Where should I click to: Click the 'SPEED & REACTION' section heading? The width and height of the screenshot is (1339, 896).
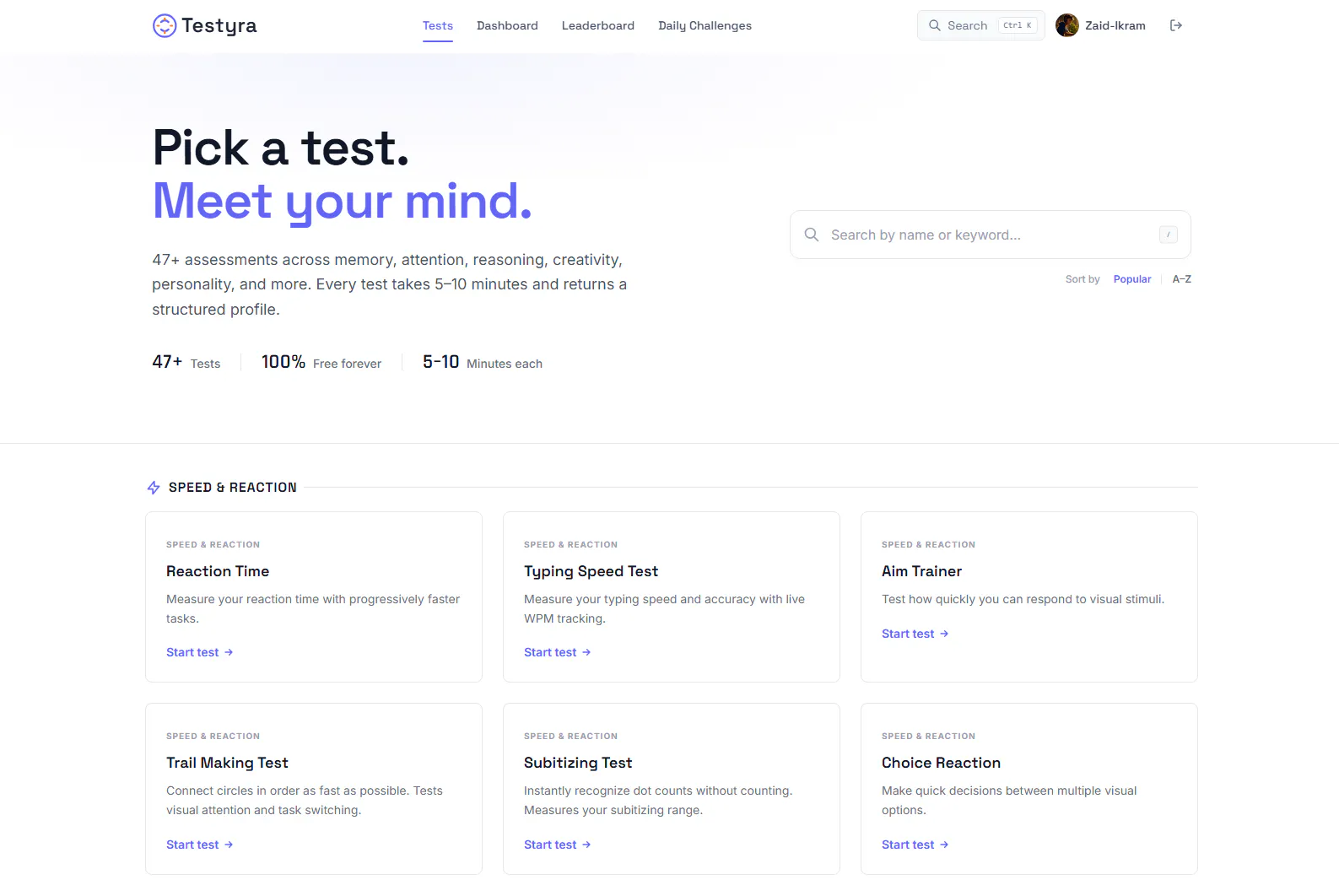[x=233, y=488]
